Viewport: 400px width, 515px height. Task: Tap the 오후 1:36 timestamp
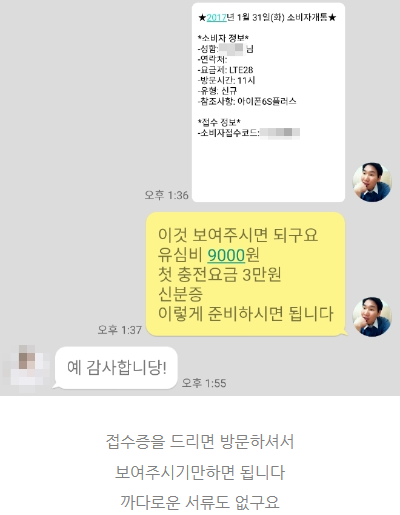(x=166, y=195)
